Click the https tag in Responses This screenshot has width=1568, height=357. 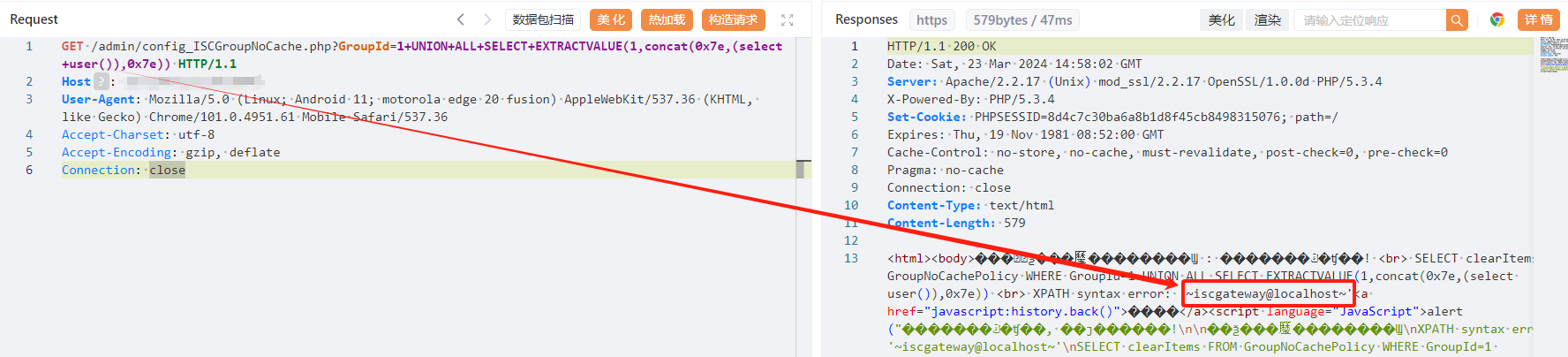[x=931, y=19]
